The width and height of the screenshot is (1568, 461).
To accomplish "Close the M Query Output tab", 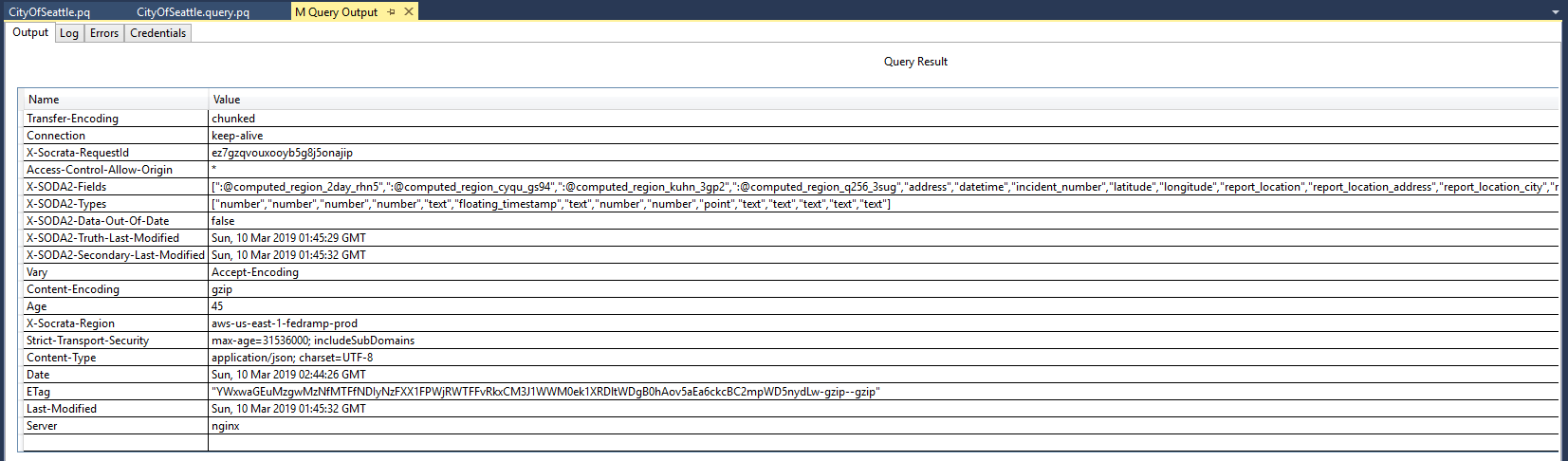I will [x=409, y=12].
